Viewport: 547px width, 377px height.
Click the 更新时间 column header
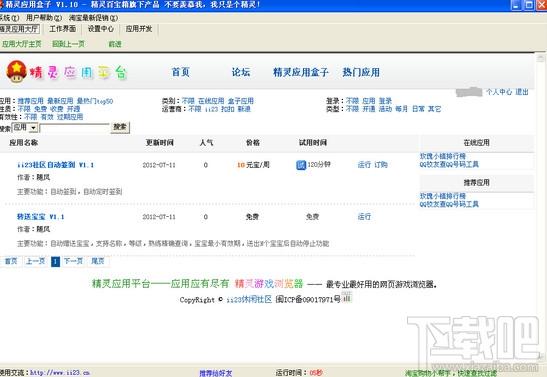[159, 143]
